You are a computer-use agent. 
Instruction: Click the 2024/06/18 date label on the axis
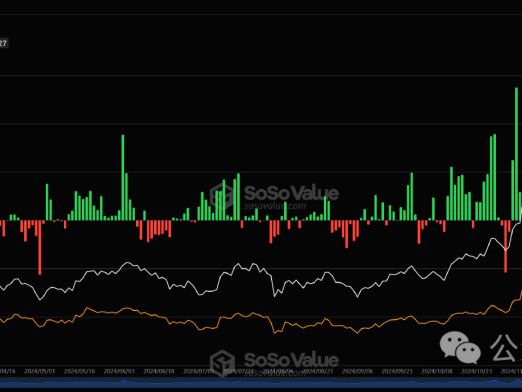[x=159, y=371]
